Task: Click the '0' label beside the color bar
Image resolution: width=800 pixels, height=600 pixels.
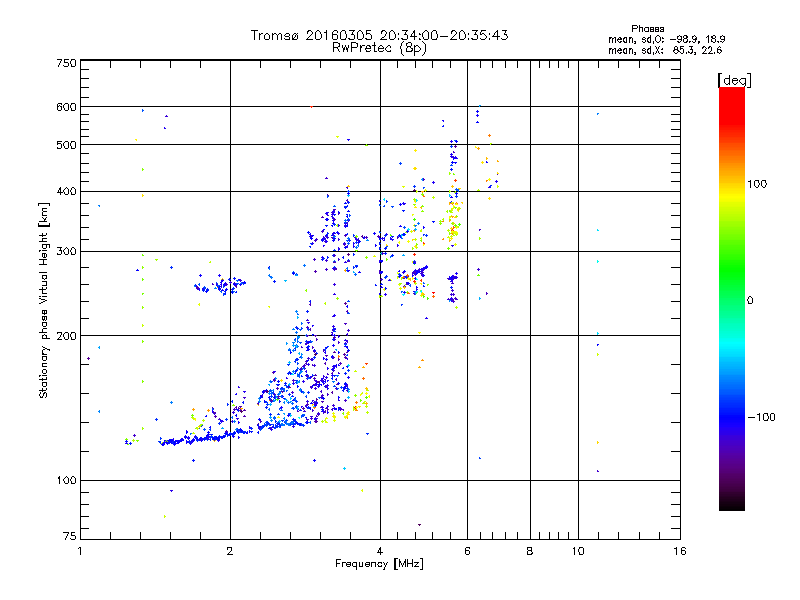Action: [749, 301]
